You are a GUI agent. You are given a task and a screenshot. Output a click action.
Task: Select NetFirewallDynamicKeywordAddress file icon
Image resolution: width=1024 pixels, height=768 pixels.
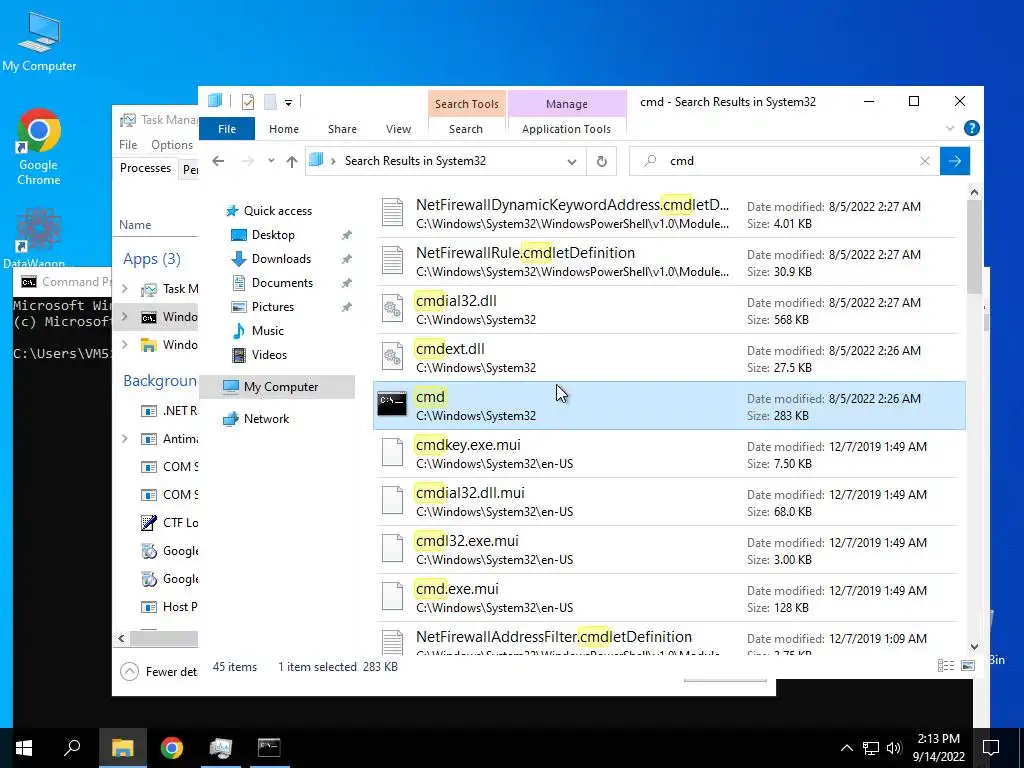coord(392,212)
